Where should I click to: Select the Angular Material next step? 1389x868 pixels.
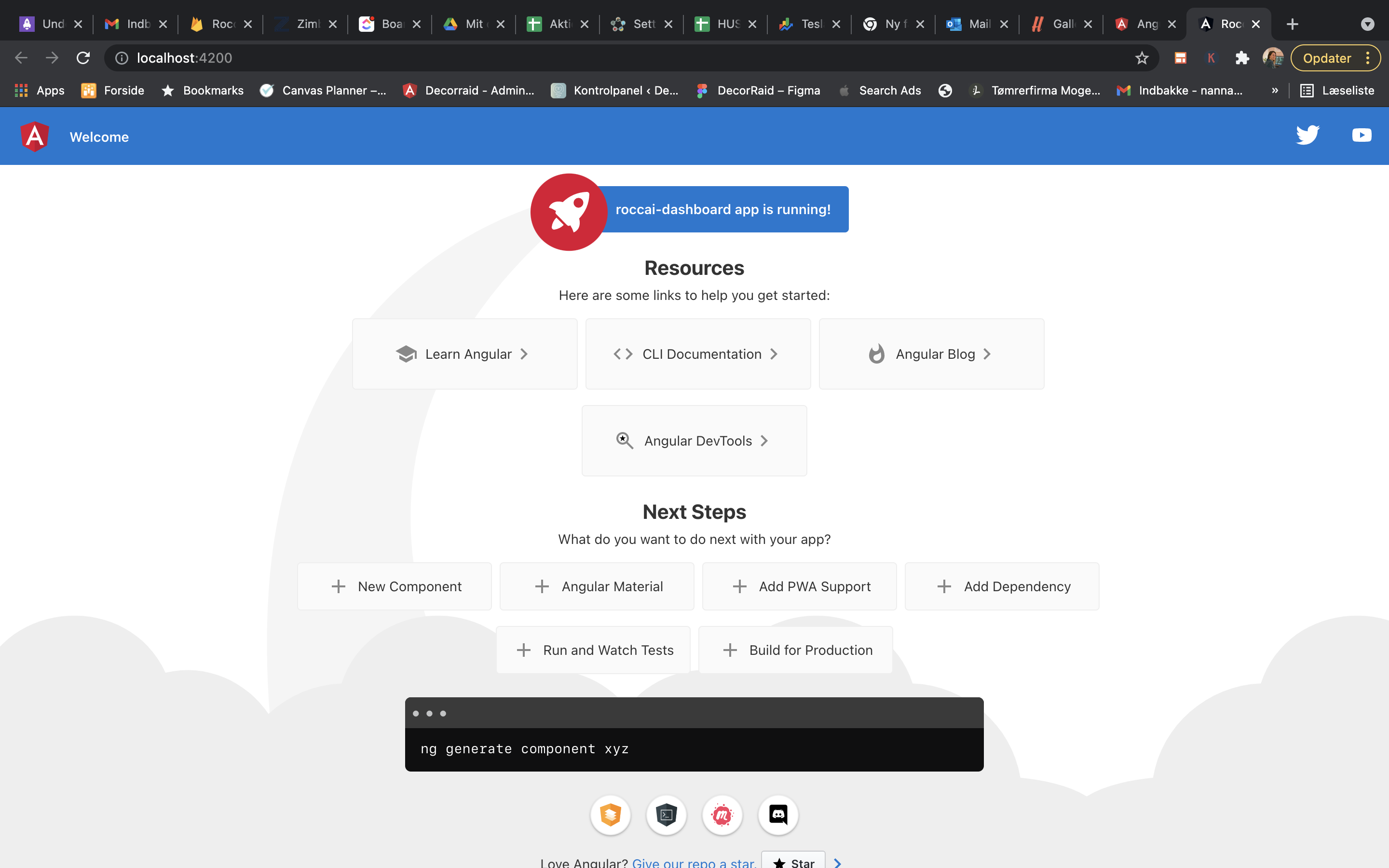pos(597,586)
